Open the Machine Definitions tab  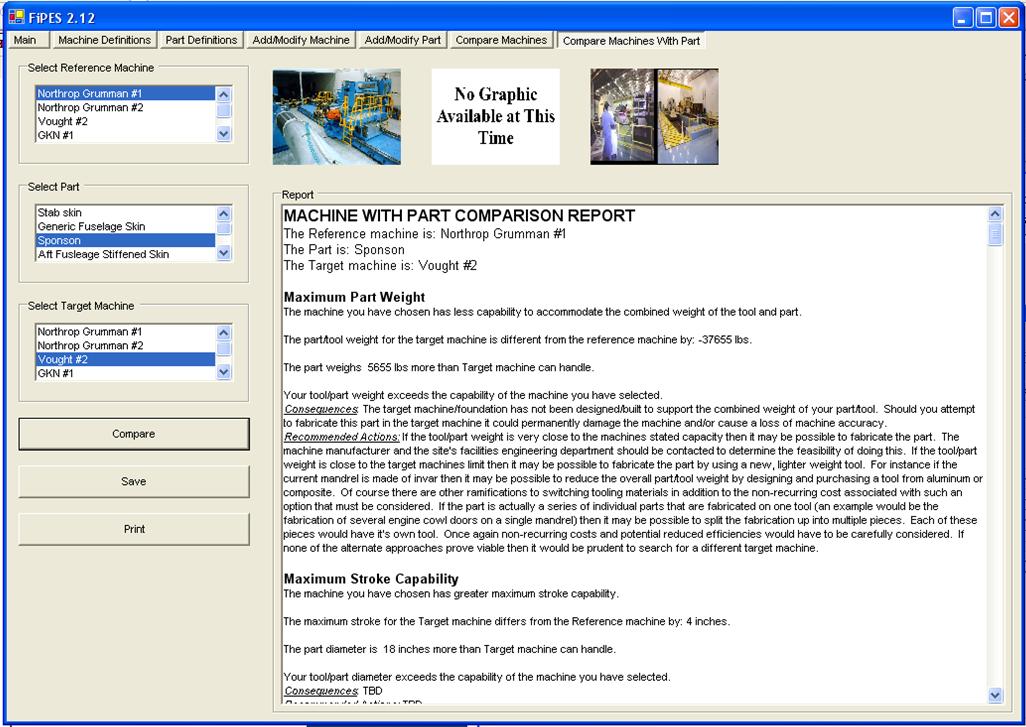[x=104, y=40]
